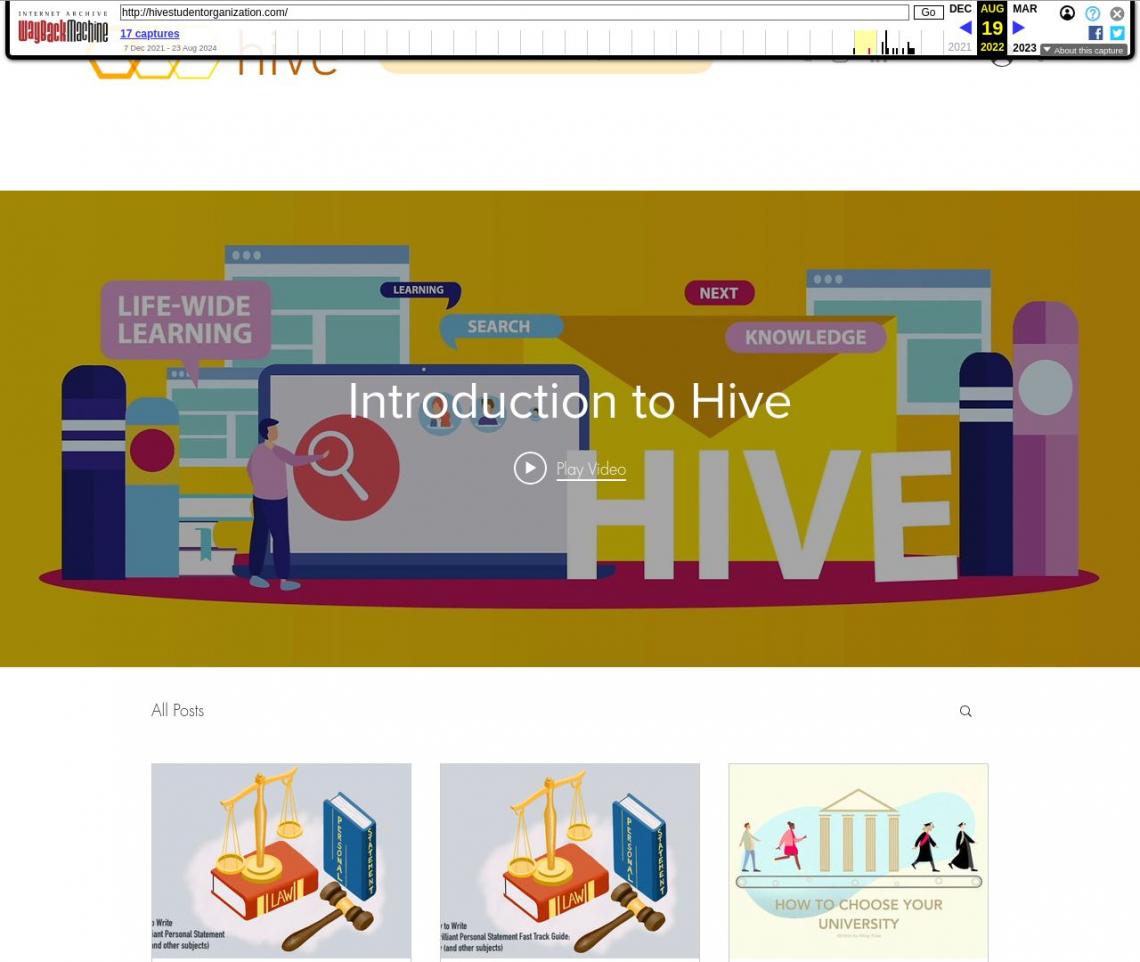Click the blog search magnifier icon
Image resolution: width=1140 pixels, height=962 pixels.
[965, 711]
